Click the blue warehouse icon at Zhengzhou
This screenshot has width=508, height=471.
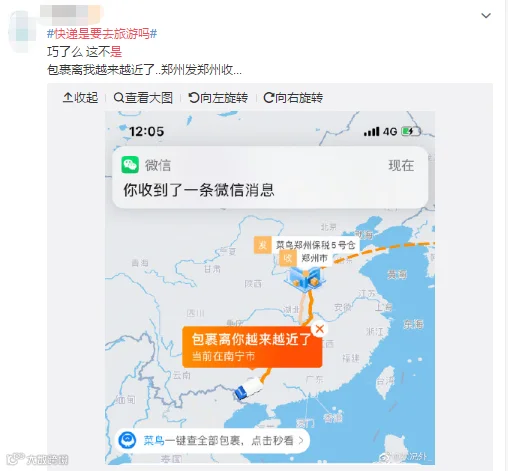(305, 279)
